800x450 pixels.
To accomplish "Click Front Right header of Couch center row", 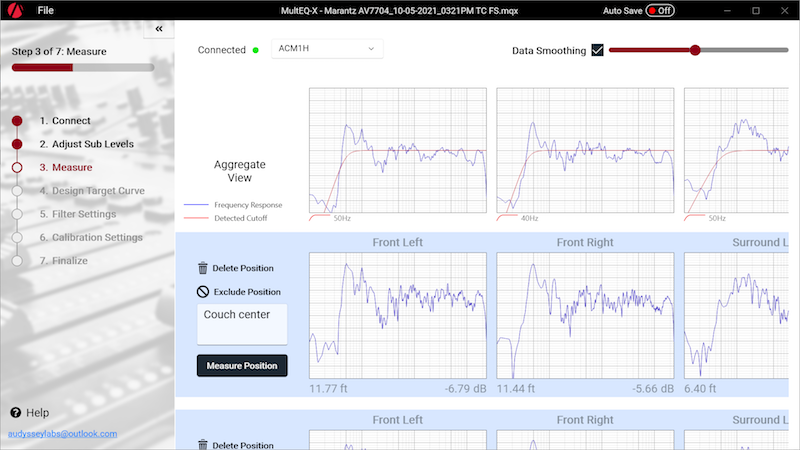I will 585,242.
